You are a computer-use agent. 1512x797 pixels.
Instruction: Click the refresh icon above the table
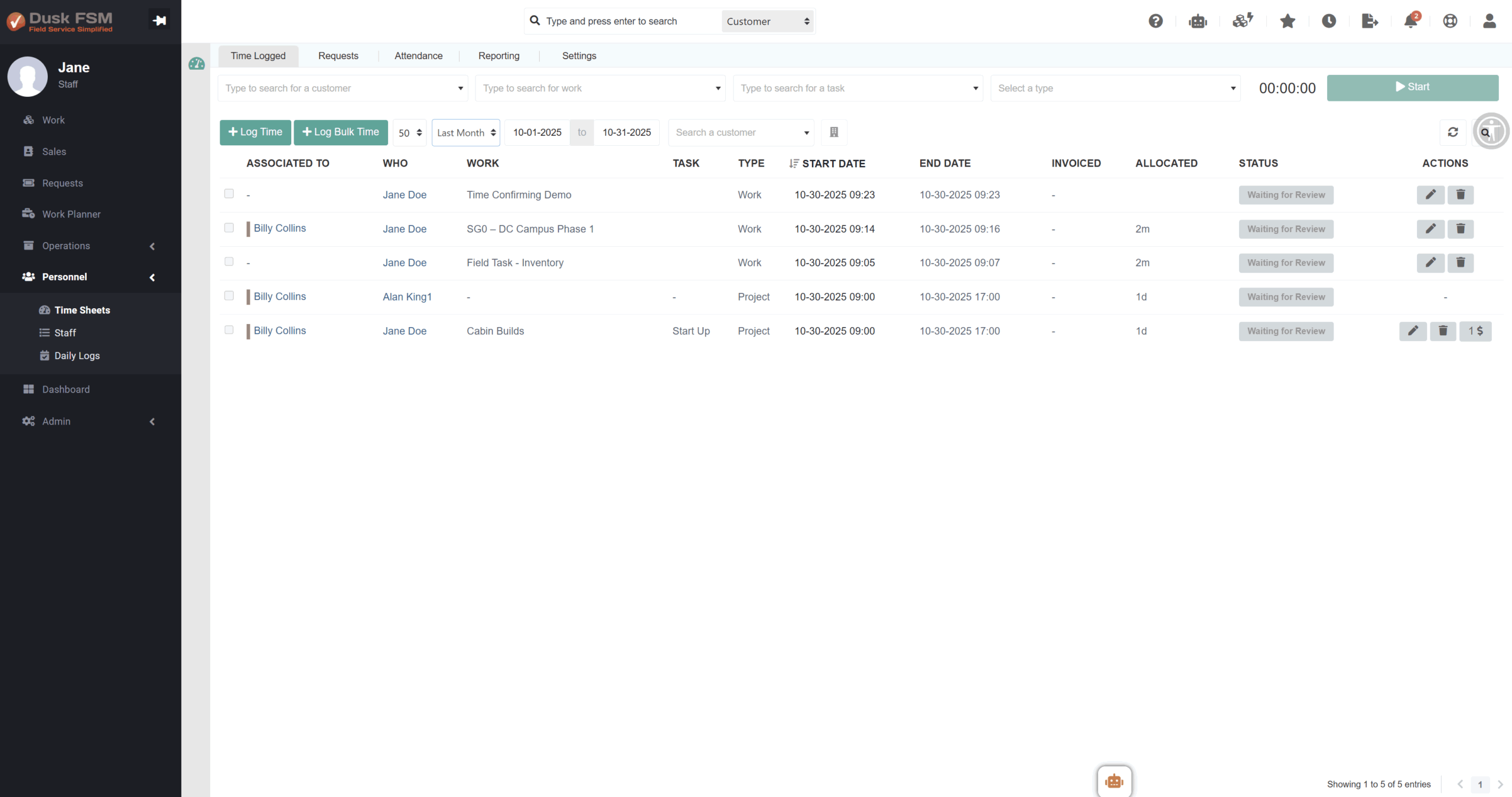(x=1453, y=132)
